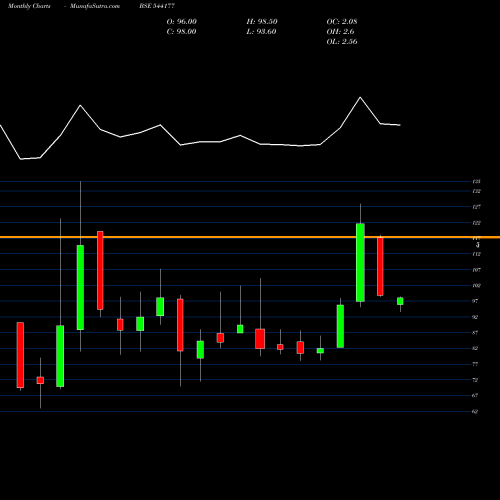
Task: Click the 'L: 93.60' low value
Action: pos(261,32)
